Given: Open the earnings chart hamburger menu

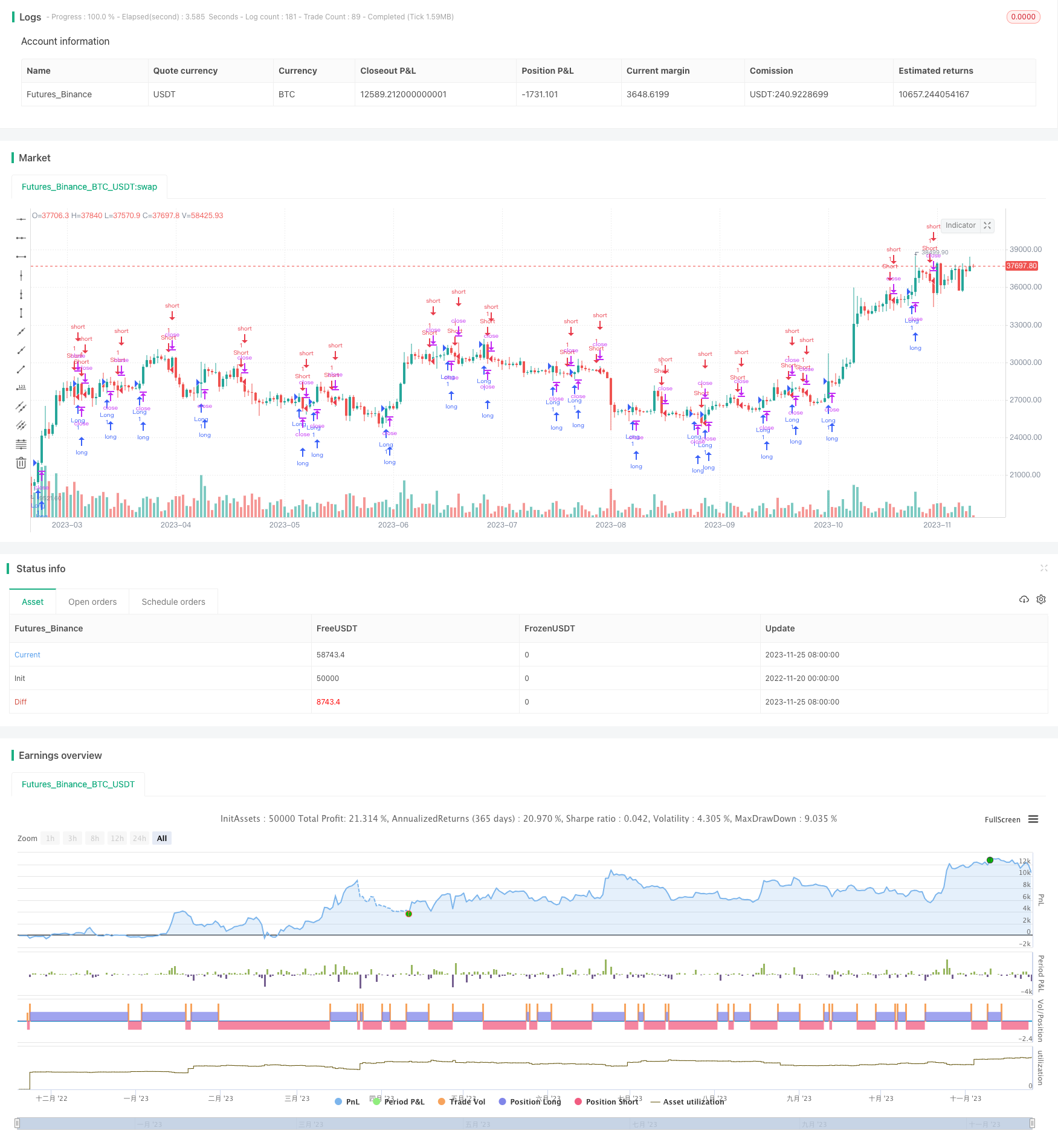Looking at the screenshot, I should (1033, 819).
